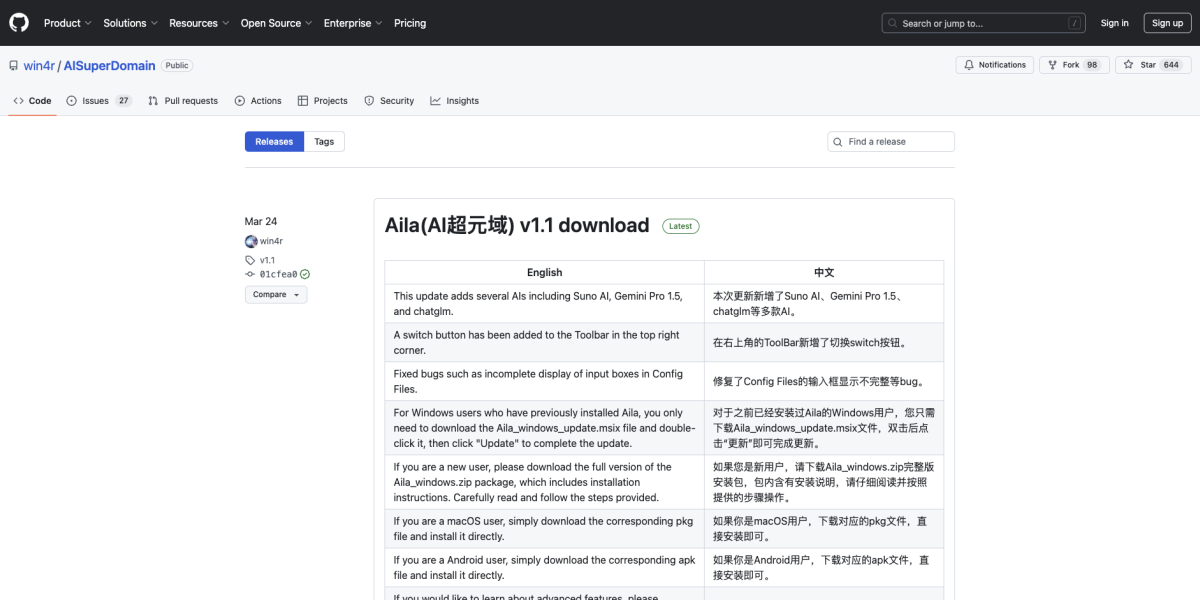
Task: Click the magnifier icon in Find a release
Action: [x=838, y=141]
